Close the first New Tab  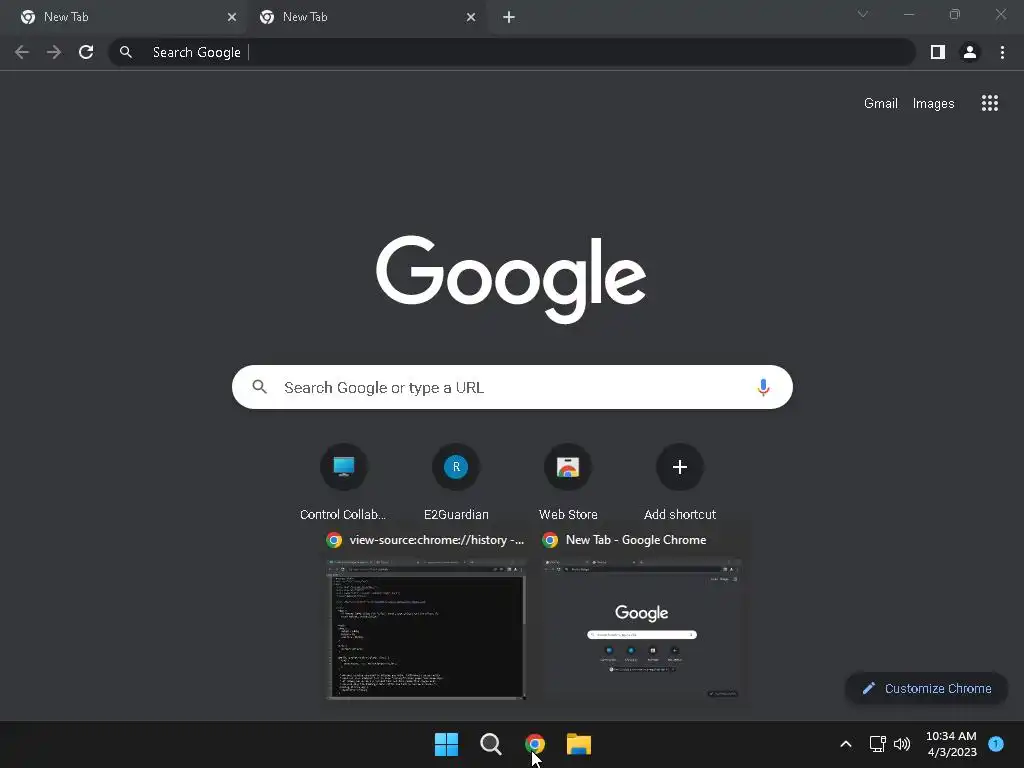click(x=232, y=17)
